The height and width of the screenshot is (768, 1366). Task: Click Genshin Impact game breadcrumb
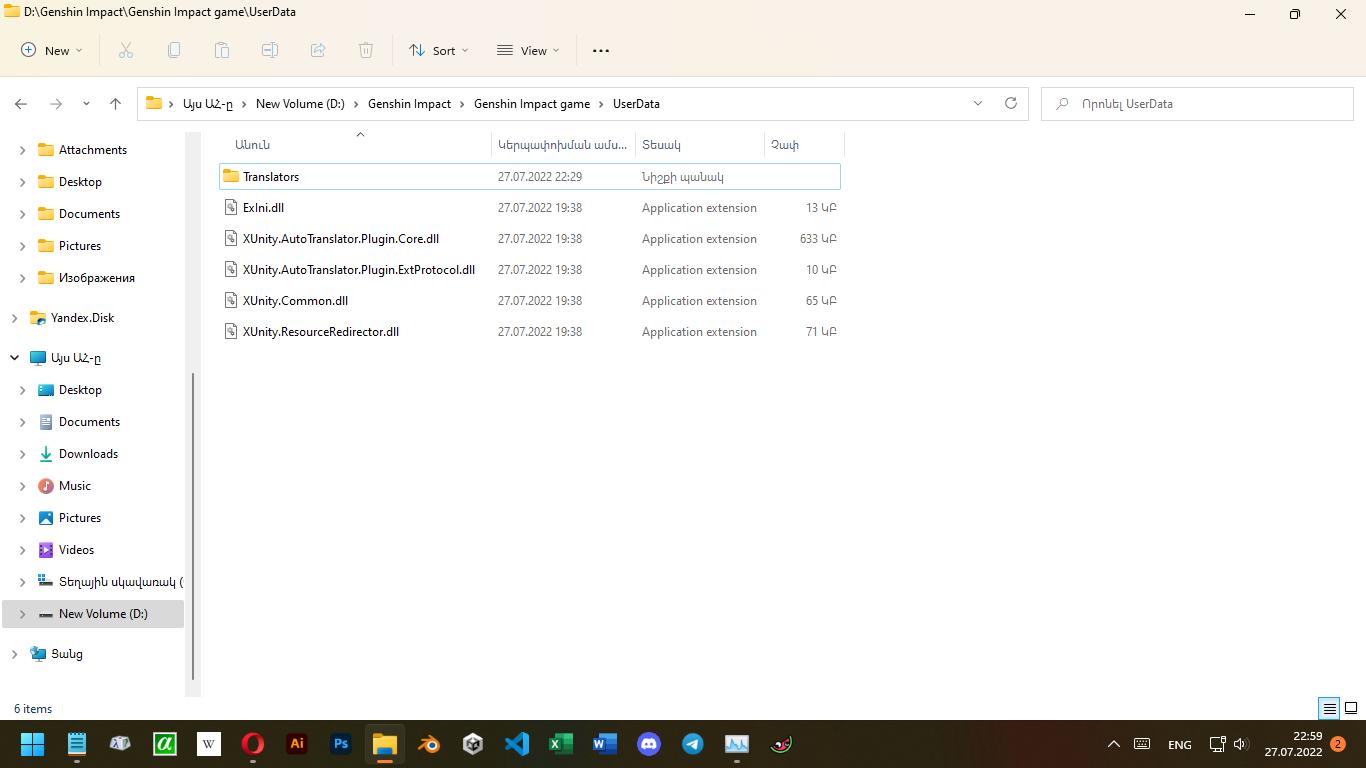point(532,104)
